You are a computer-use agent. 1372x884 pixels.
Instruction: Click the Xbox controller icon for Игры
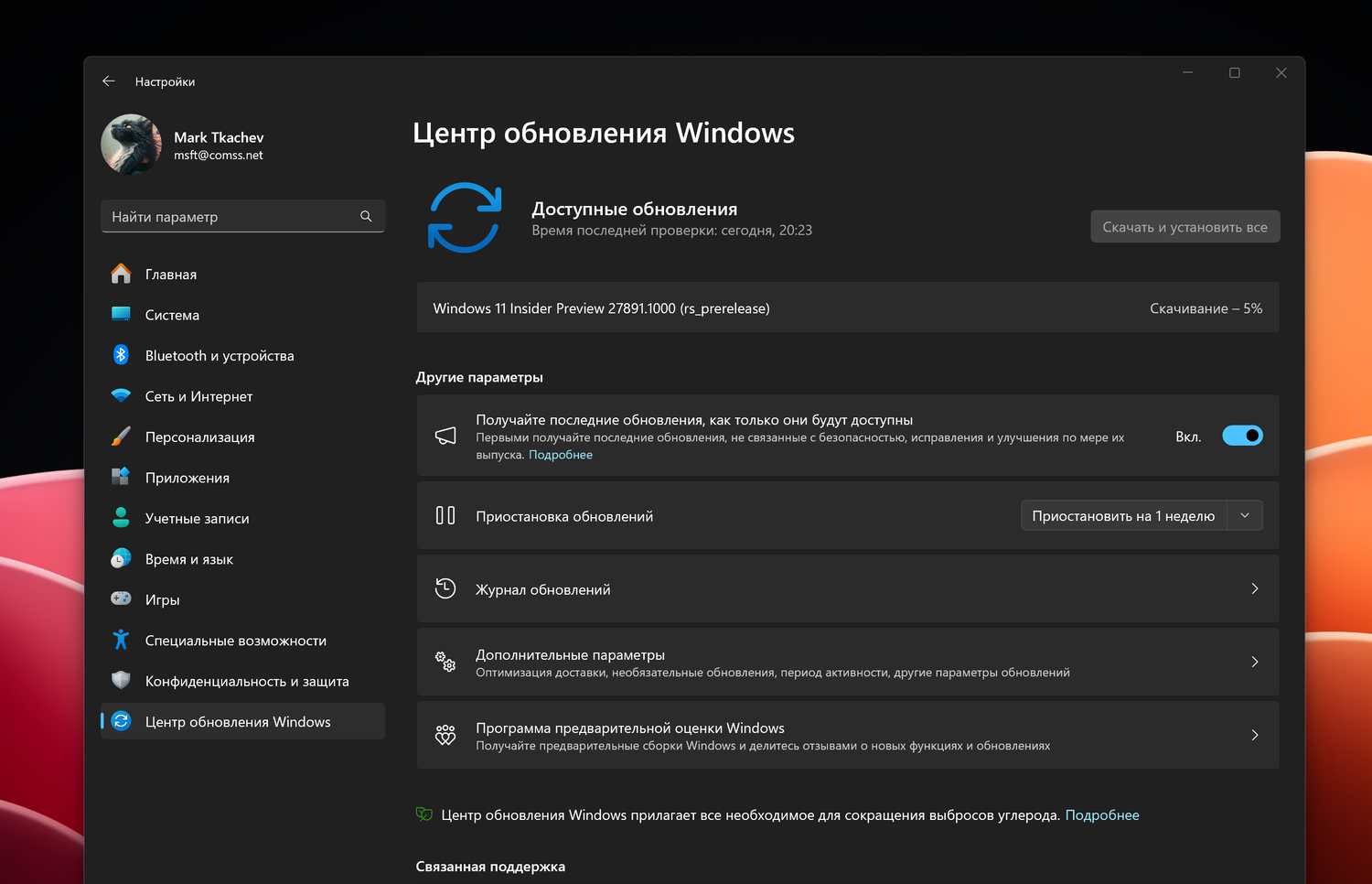pyautogui.click(x=121, y=598)
